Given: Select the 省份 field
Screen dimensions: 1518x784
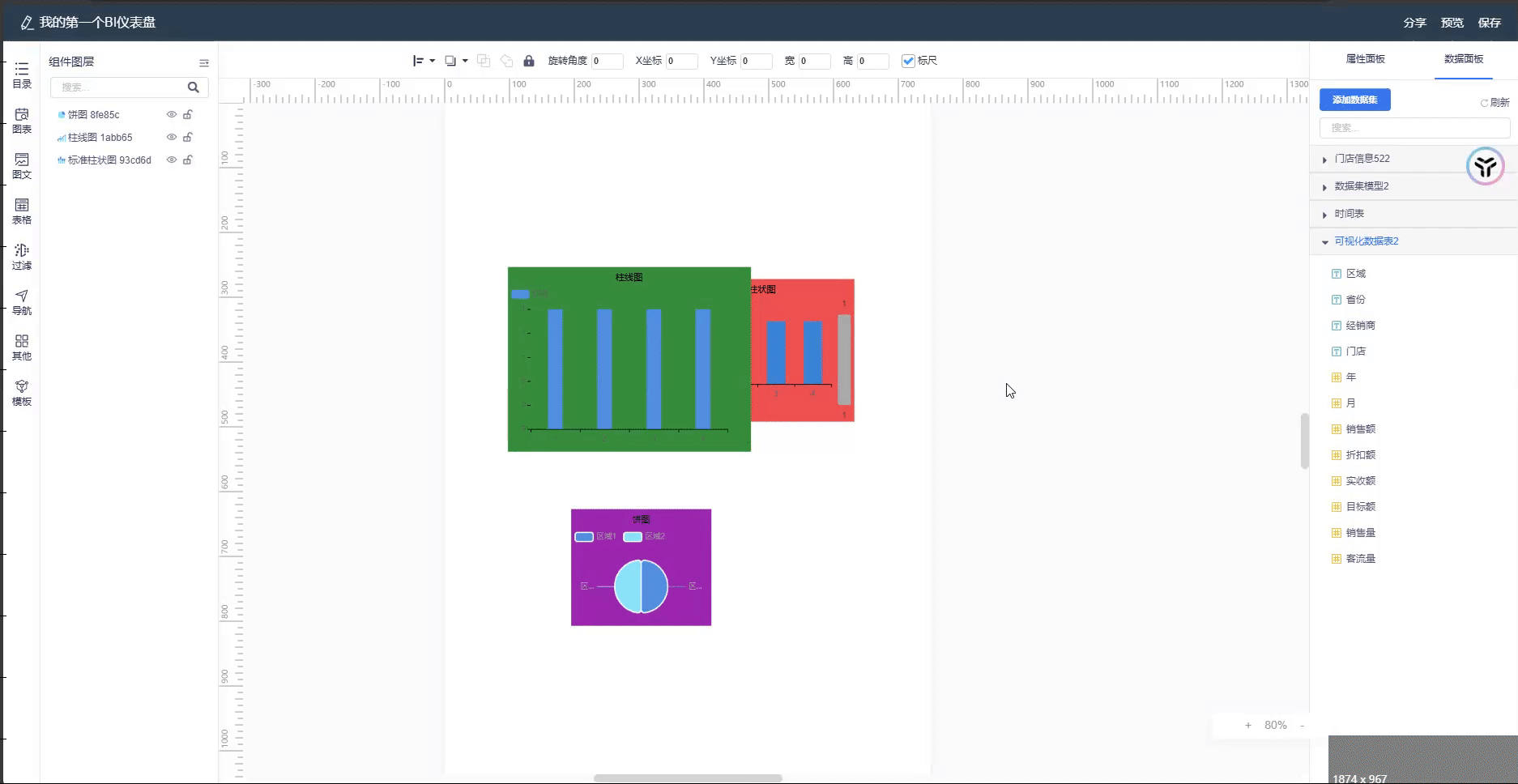Looking at the screenshot, I should pos(1355,300).
